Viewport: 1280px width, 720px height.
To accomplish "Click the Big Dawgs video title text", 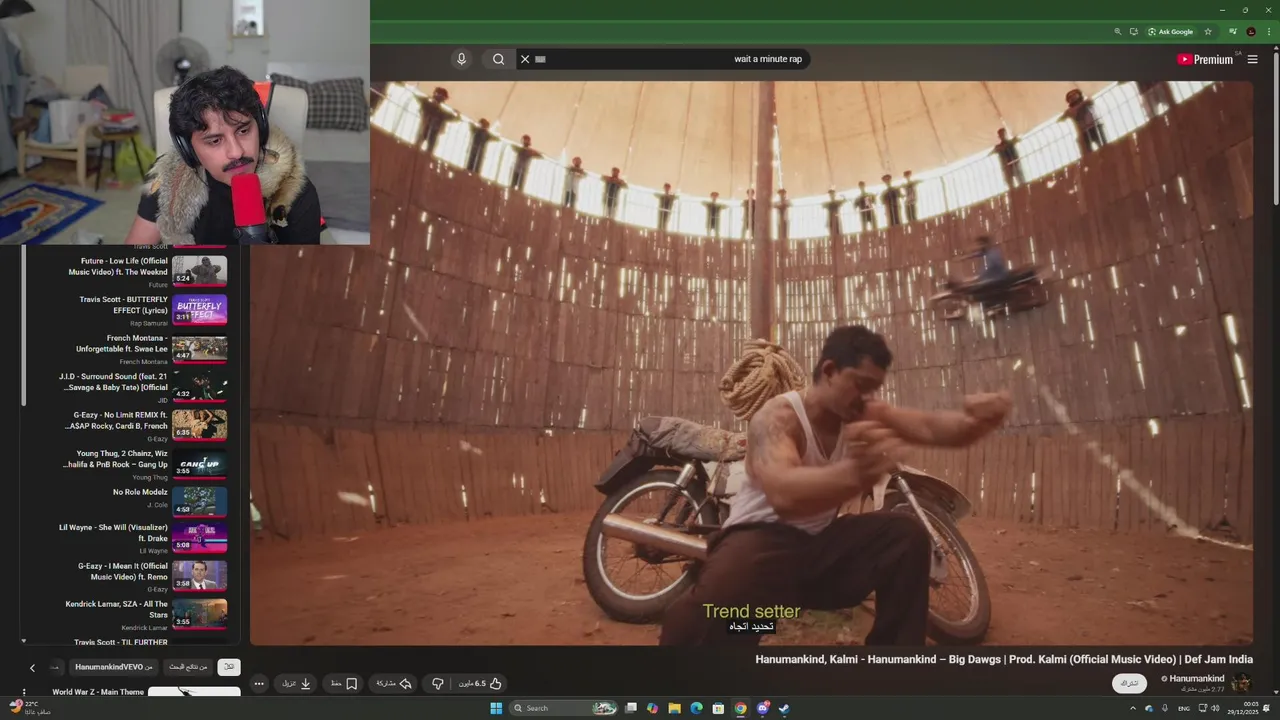I will pyautogui.click(x=1004, y=660).
